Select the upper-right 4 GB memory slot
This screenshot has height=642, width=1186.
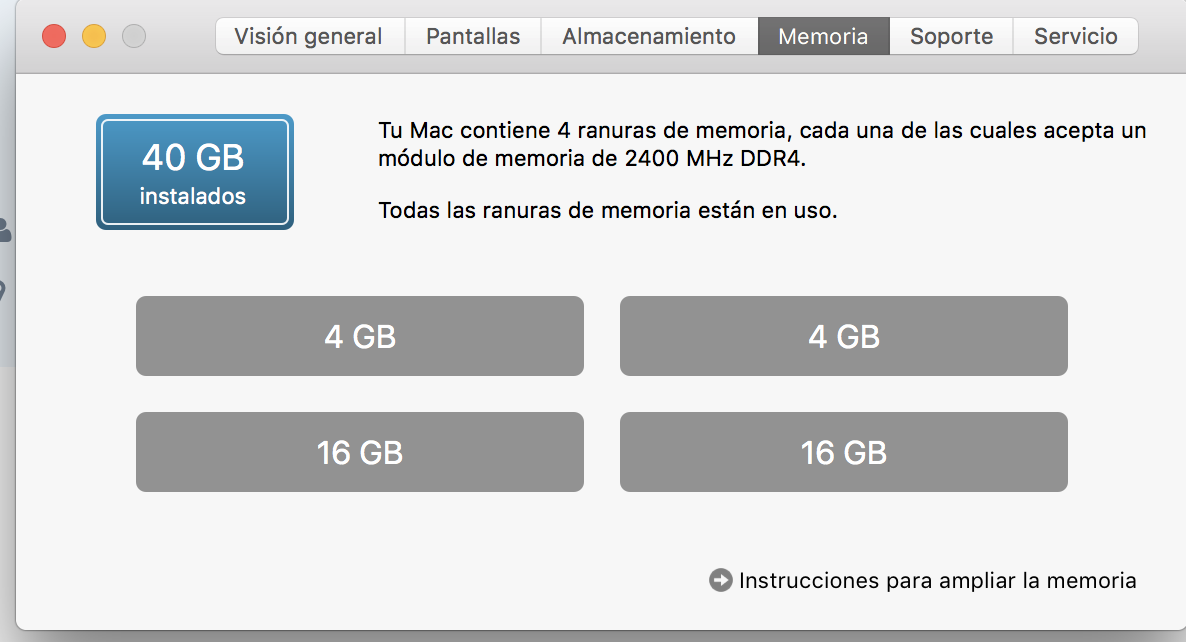pyautogui.click(x=843, y=336)
